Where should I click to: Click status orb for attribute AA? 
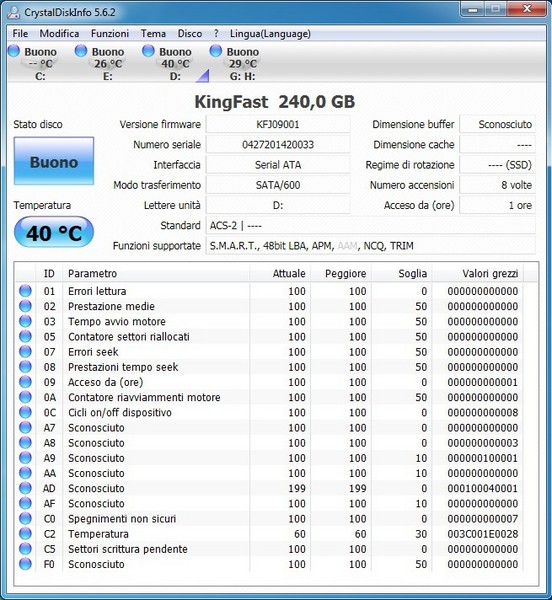[25, 473]
